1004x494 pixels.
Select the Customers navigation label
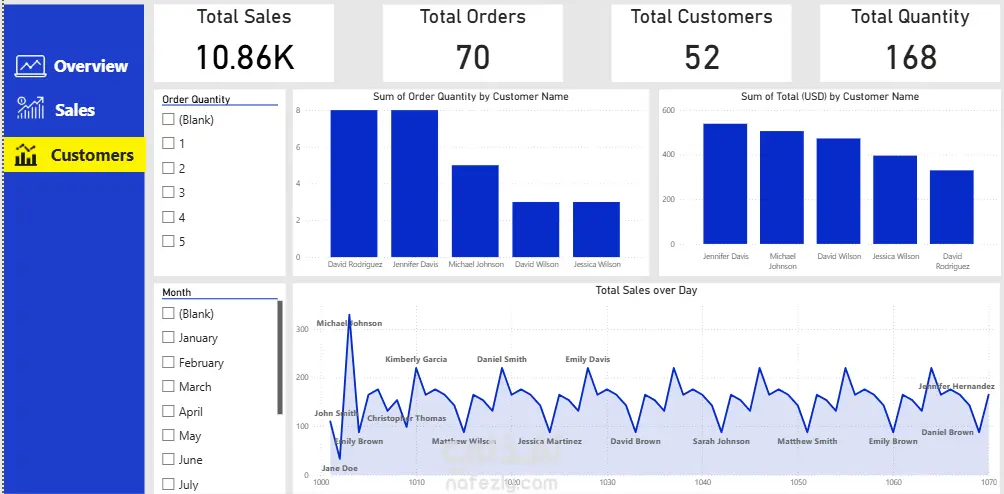pos(92,155)
